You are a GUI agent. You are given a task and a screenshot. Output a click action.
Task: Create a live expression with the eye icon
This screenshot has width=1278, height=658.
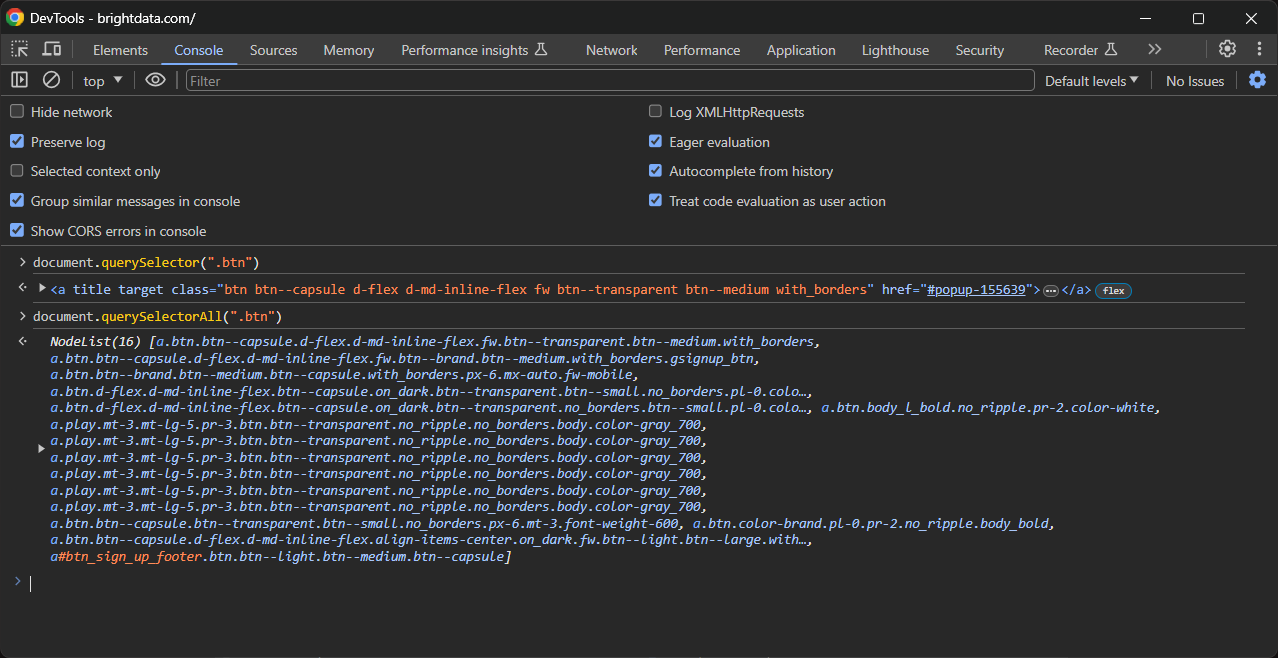tap(155, 80)
